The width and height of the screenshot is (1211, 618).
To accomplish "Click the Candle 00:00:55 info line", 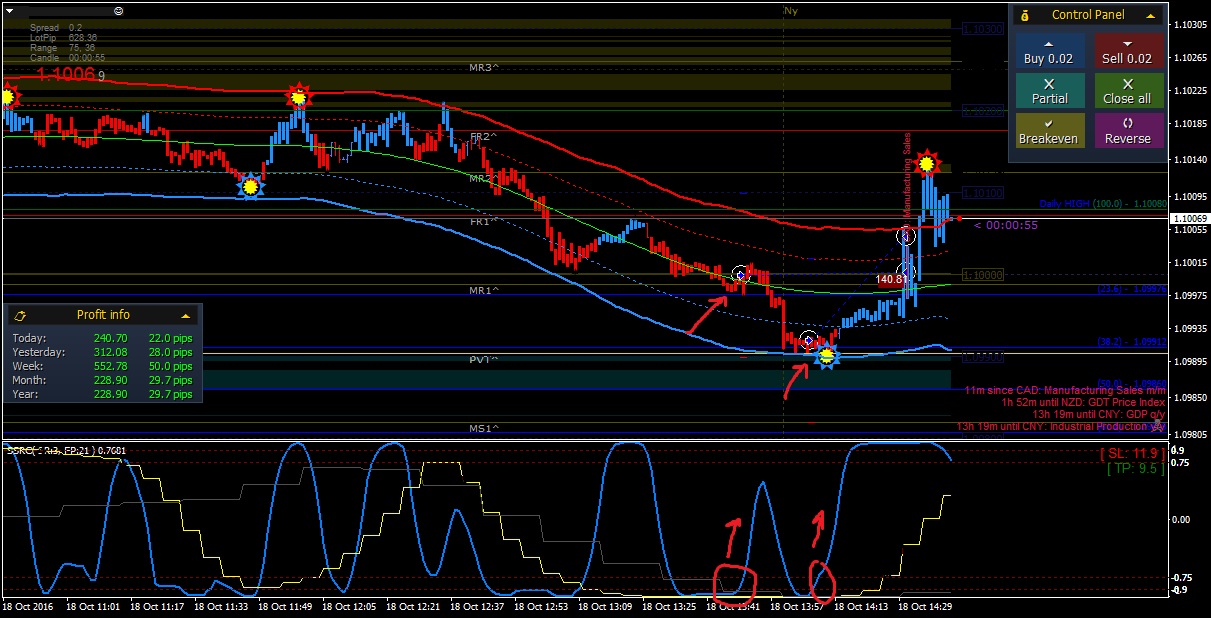I will (67, 58).
